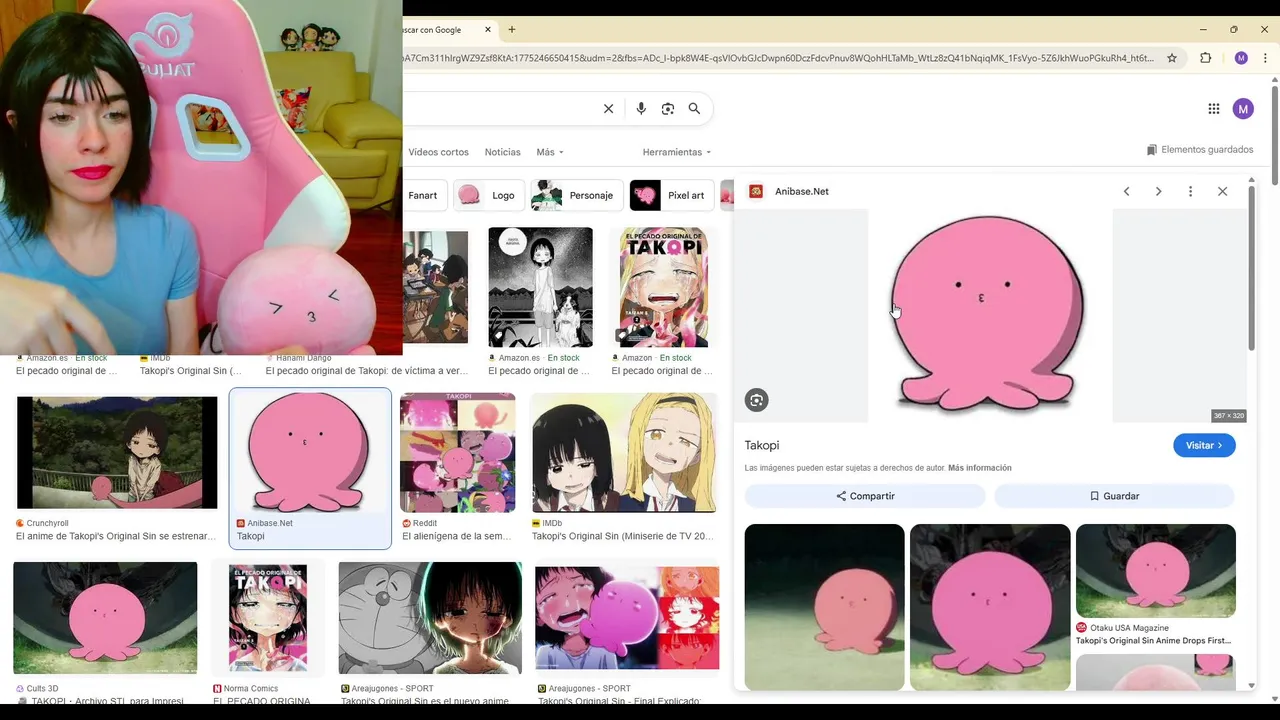Open the Google apps grid
Screen dimensions: 1280x720
pos(1213,109)
